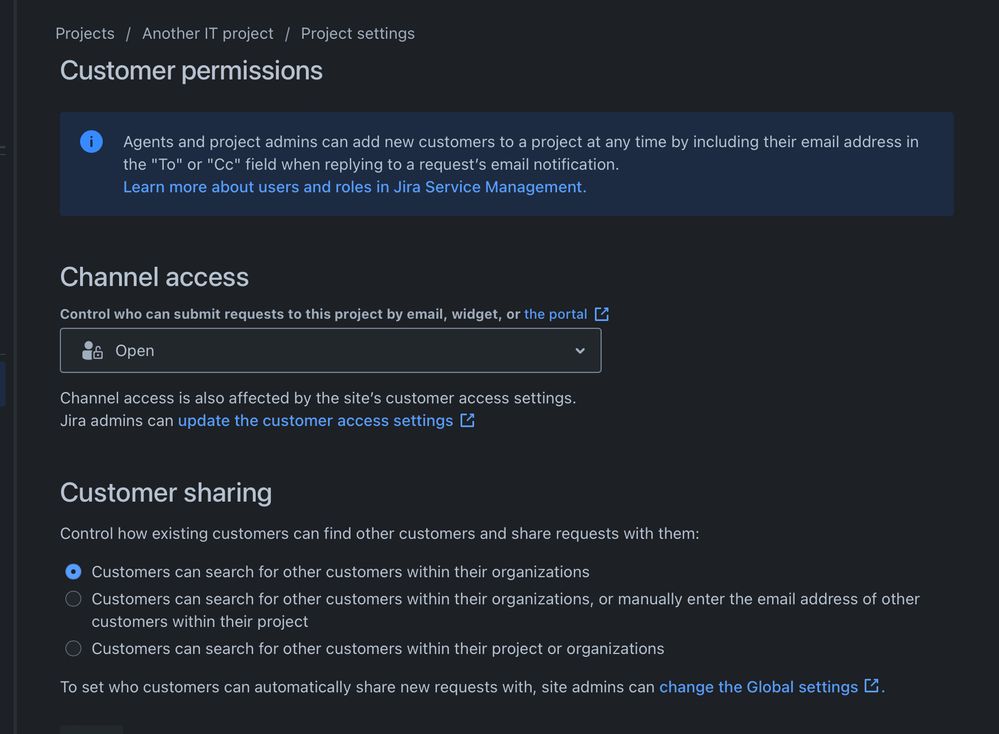Select 'within their project or organizations' radio option
Screen dimensions: 999x734
point(73,649)
